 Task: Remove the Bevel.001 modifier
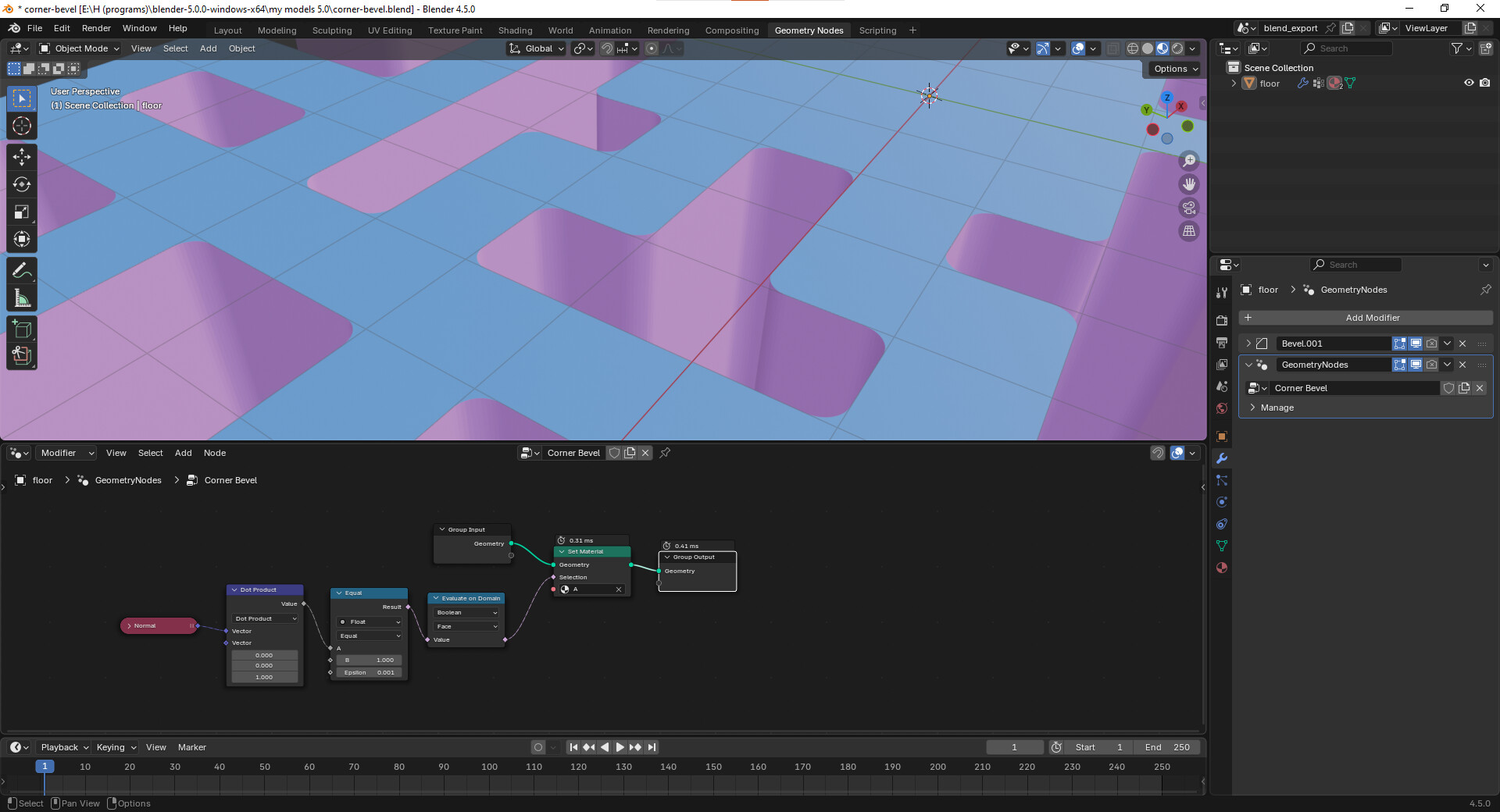tap(1462, 344)
